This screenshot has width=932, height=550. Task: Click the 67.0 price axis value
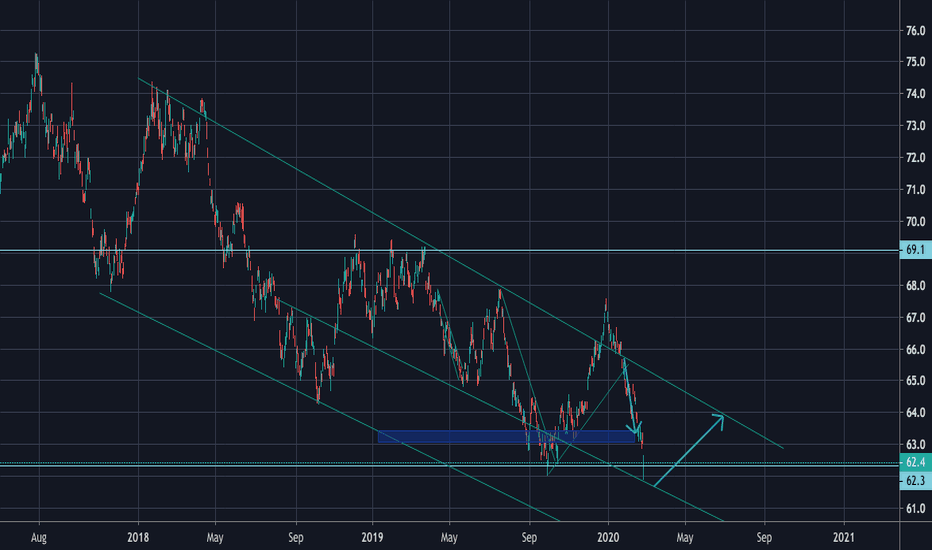[x=915, y=318]
